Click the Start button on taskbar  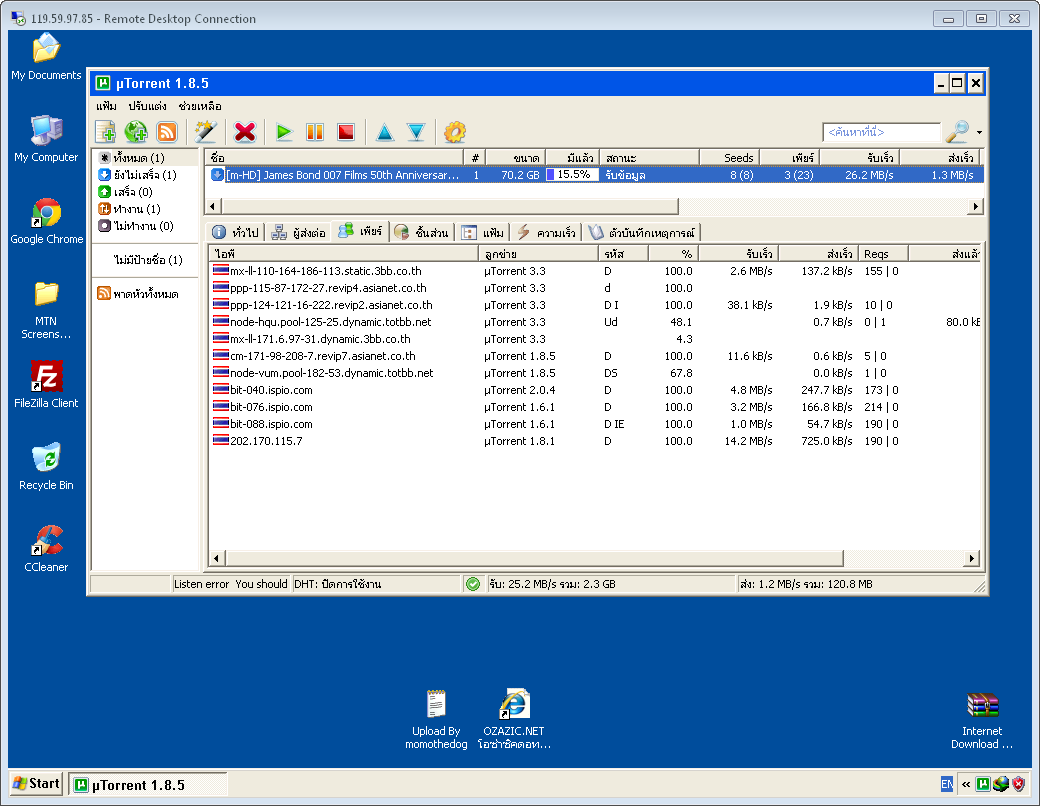point(36,784)
